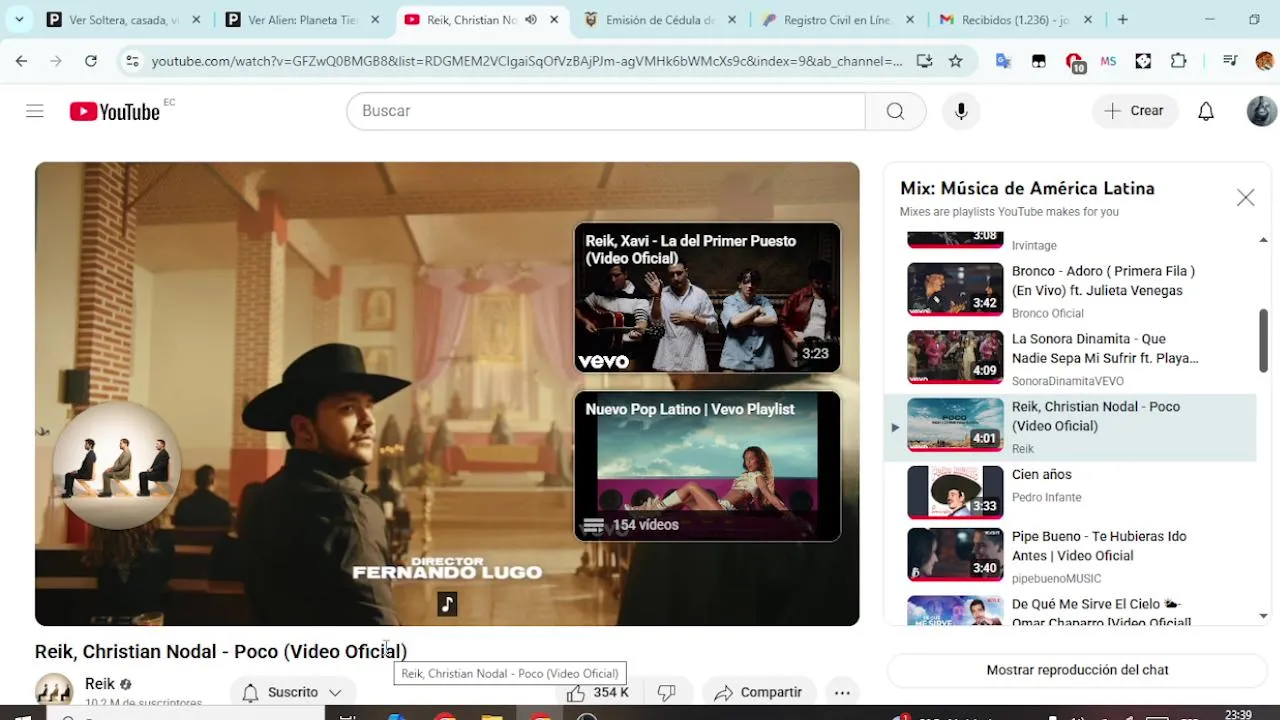Expand the Suscrito subscription dropdown

point(292,692)
